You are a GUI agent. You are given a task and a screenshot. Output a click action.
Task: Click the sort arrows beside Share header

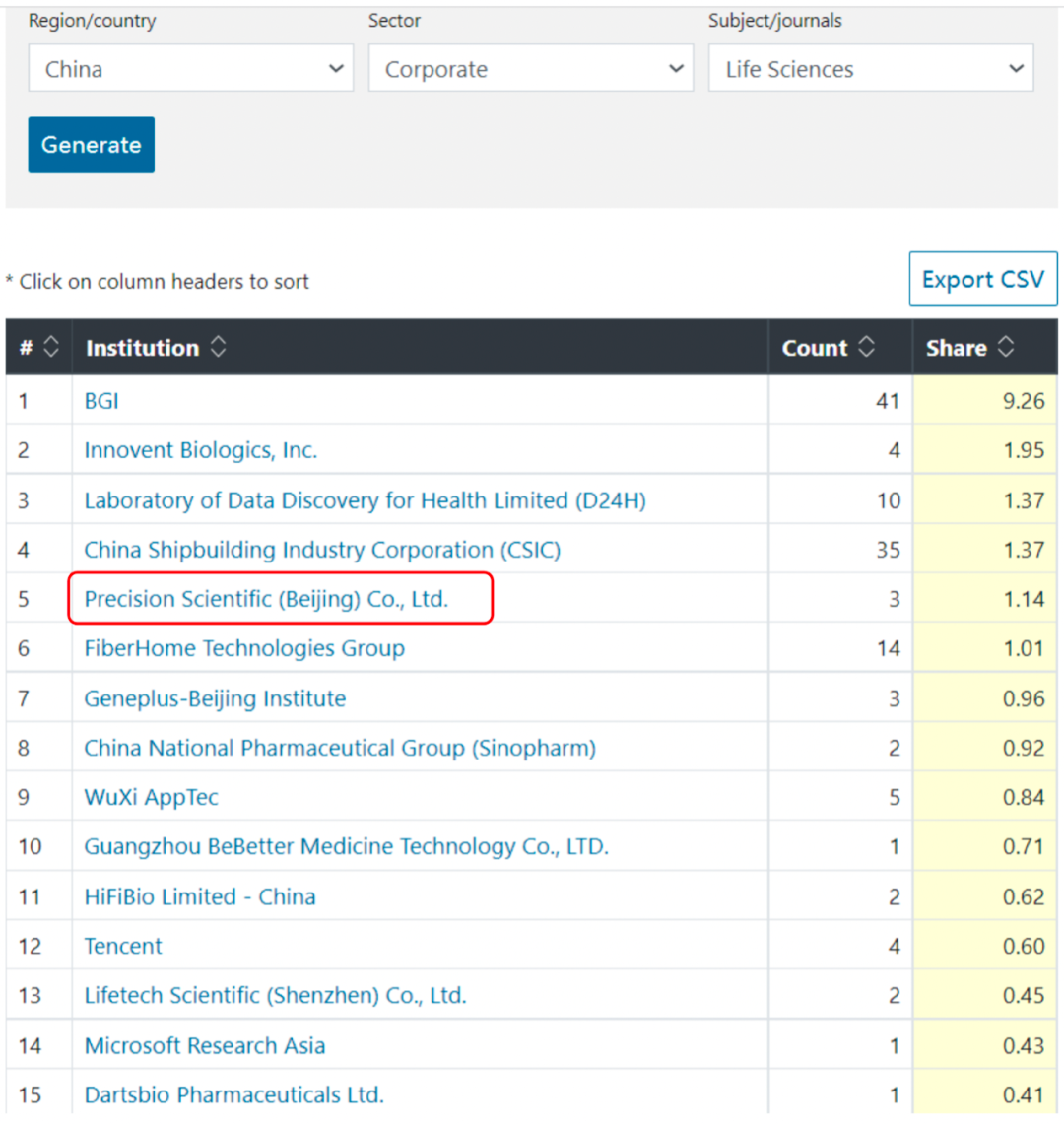click(x=1006, y=347)
